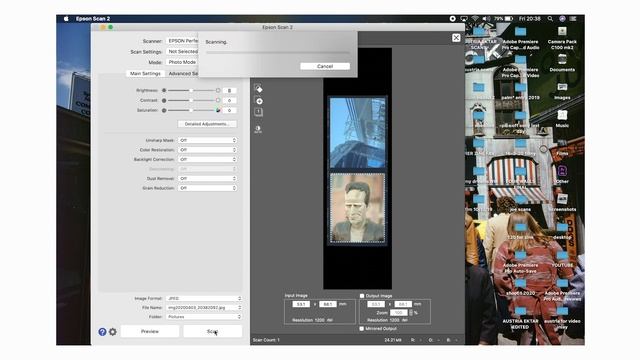Adjust the Brightness slider

point(191,90)
